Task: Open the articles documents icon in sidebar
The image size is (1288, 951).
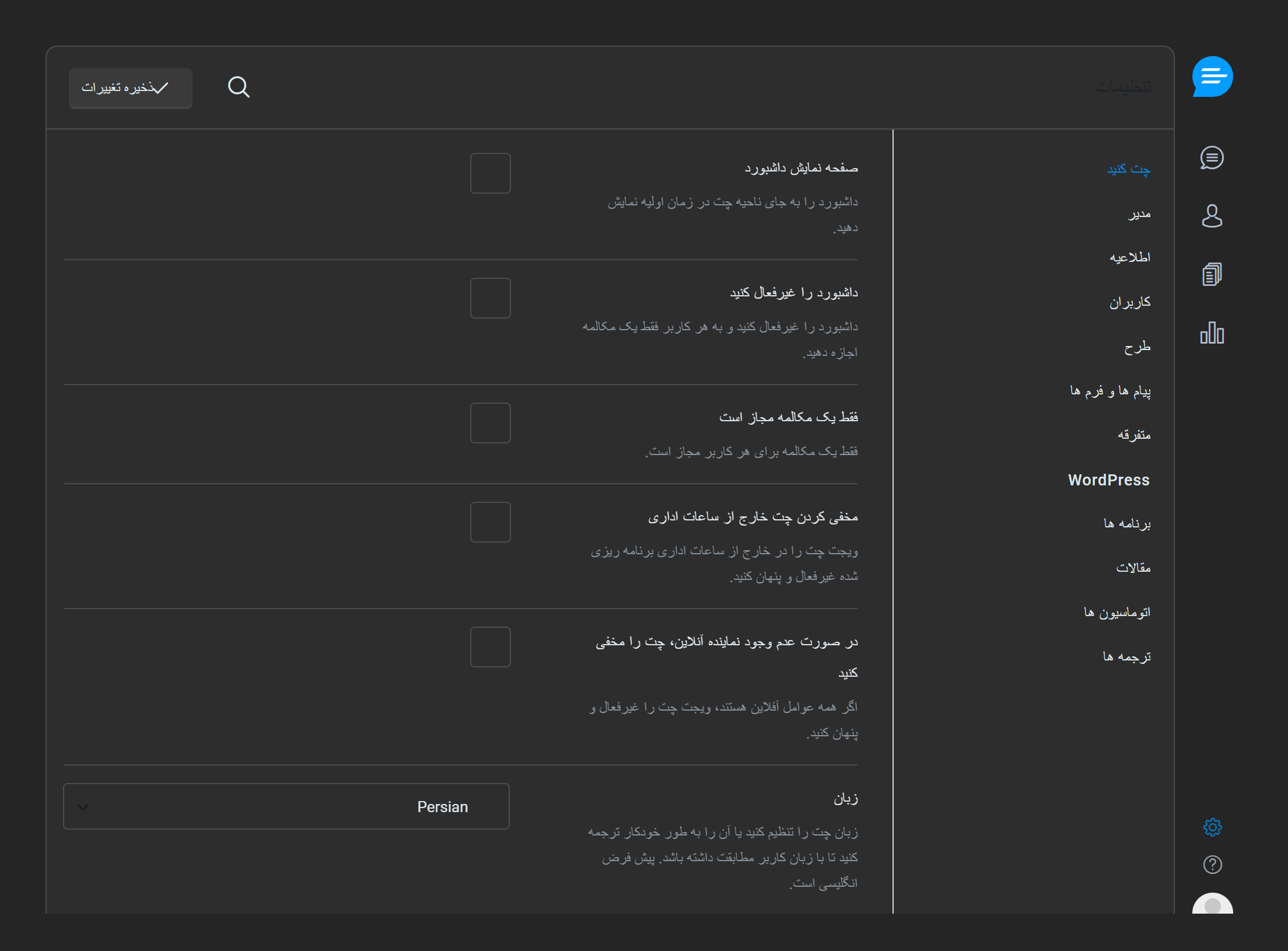Action: [x=1212, y=274]
